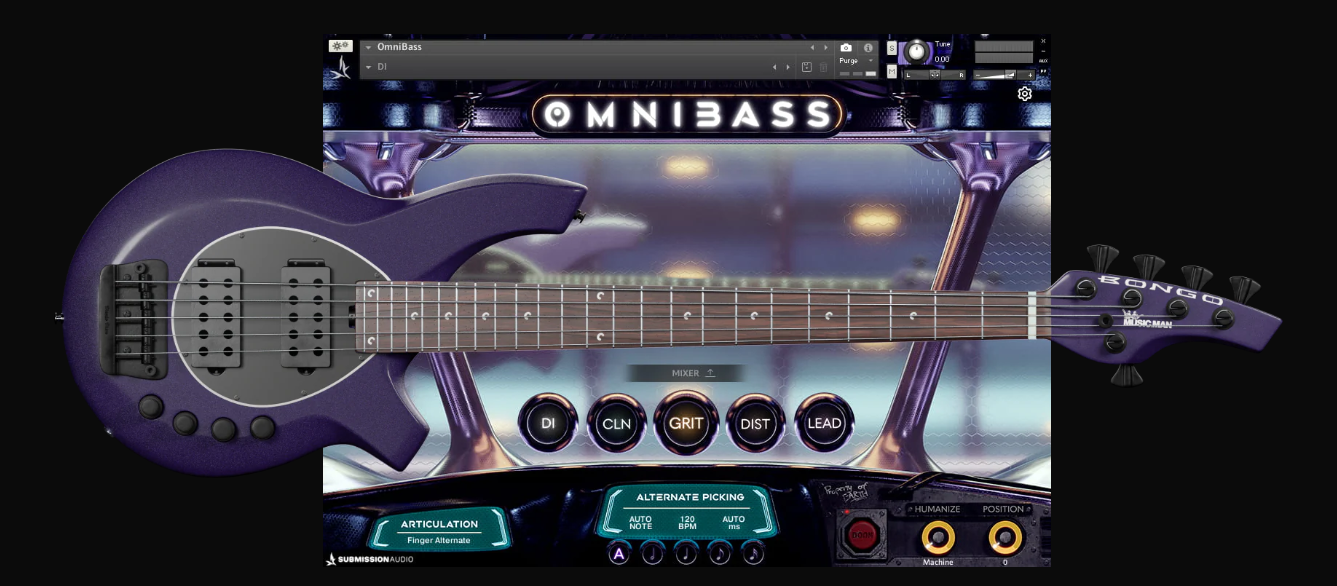1337x586 pixels.
Task: Go to next instrument next to OmniBass
Action: pyautogui.click(x=825, y=47)
